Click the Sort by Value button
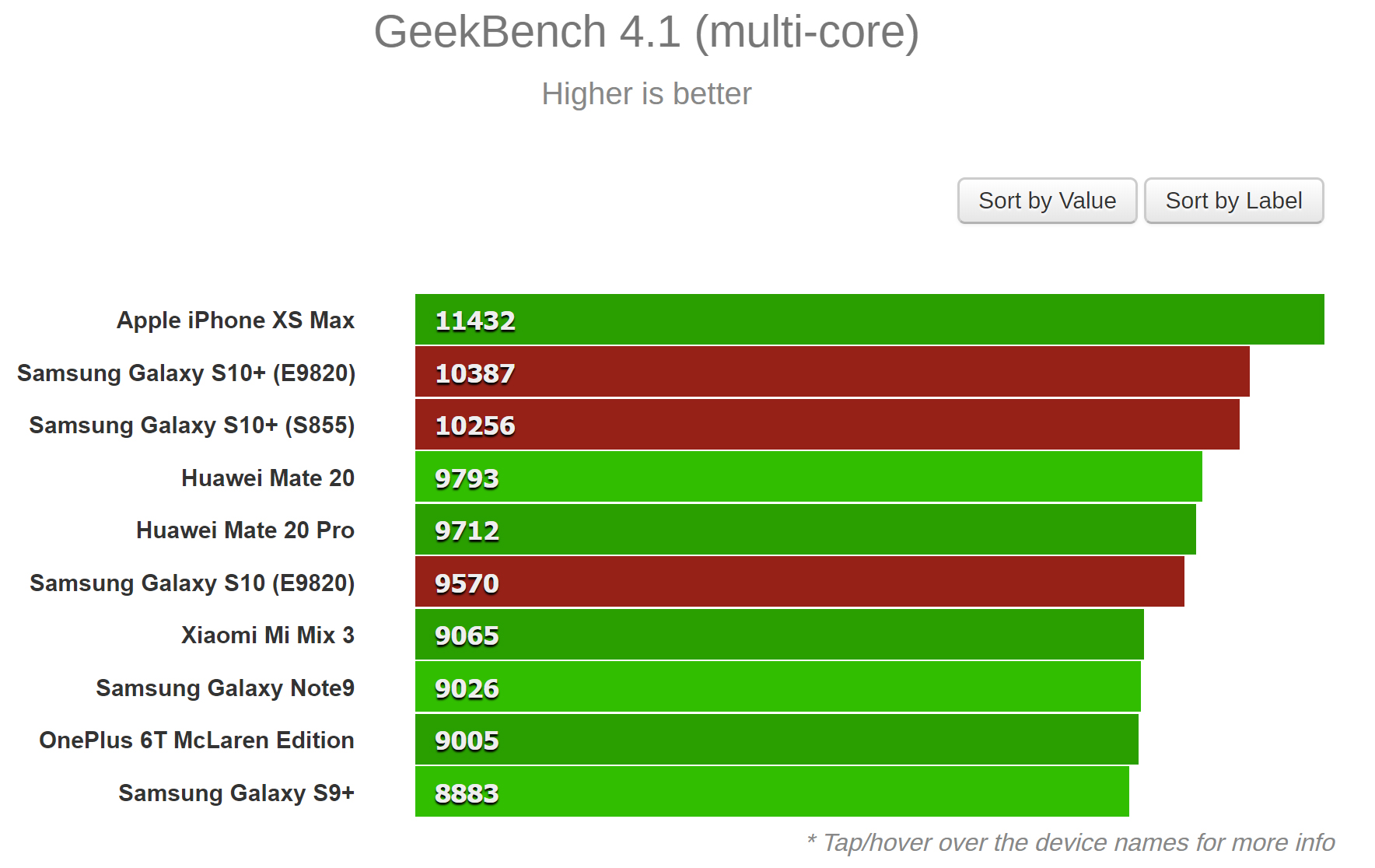 1047,201
